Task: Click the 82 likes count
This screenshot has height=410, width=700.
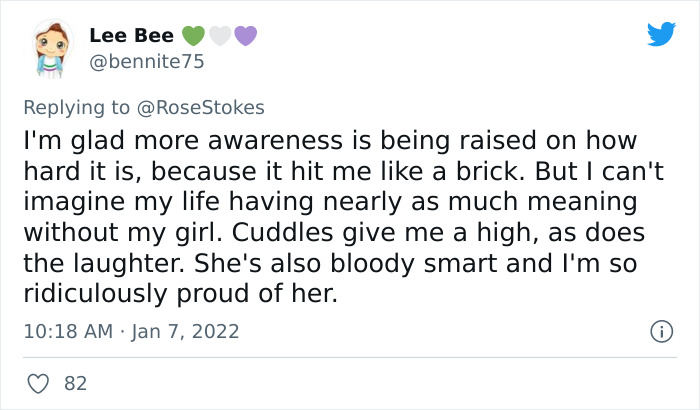Action: click(74, 383)
